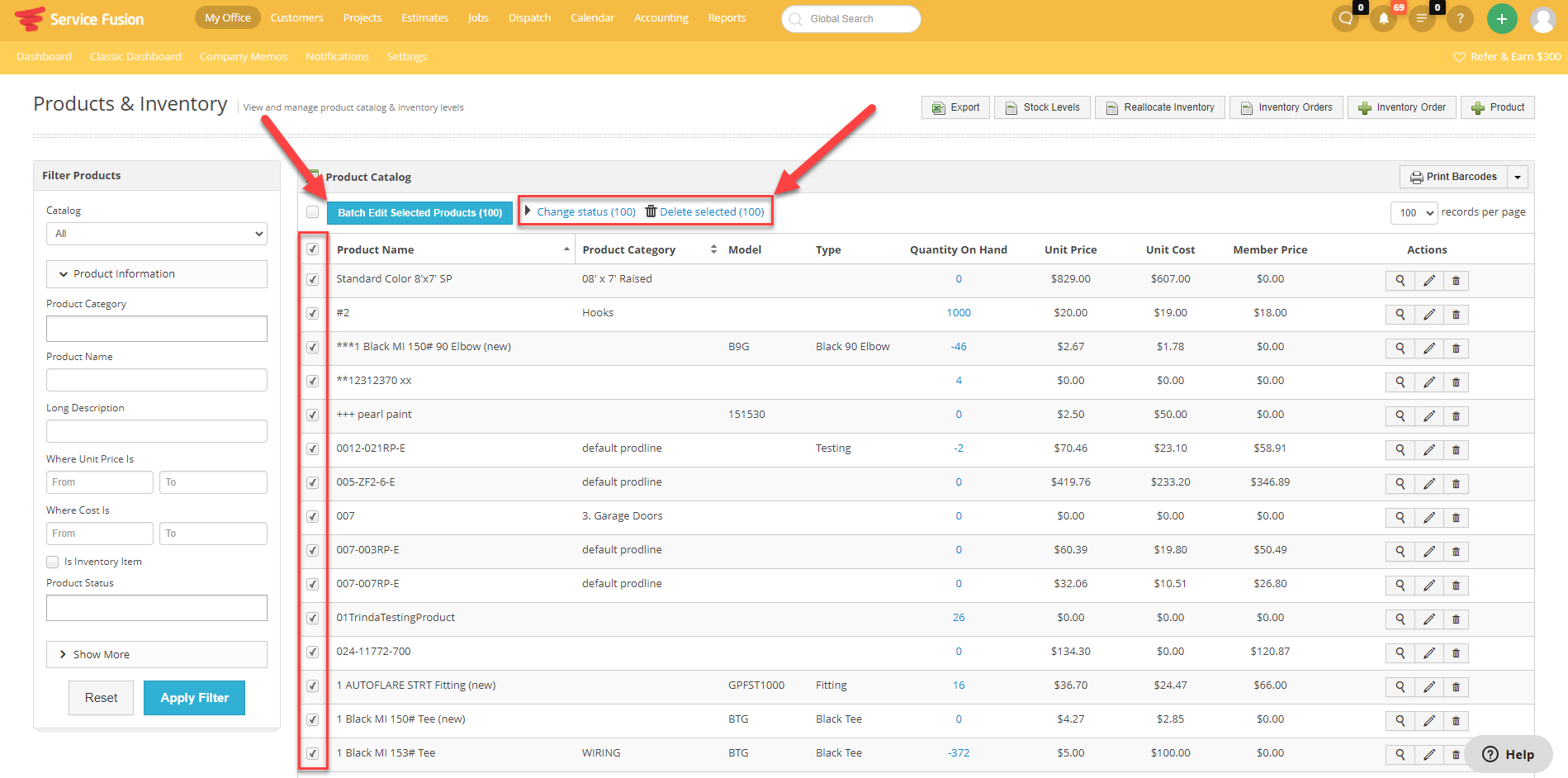1568x778 pixels.
Task: View details of 1 Black MI 153# Tee
Action: tap(1400, 755)
